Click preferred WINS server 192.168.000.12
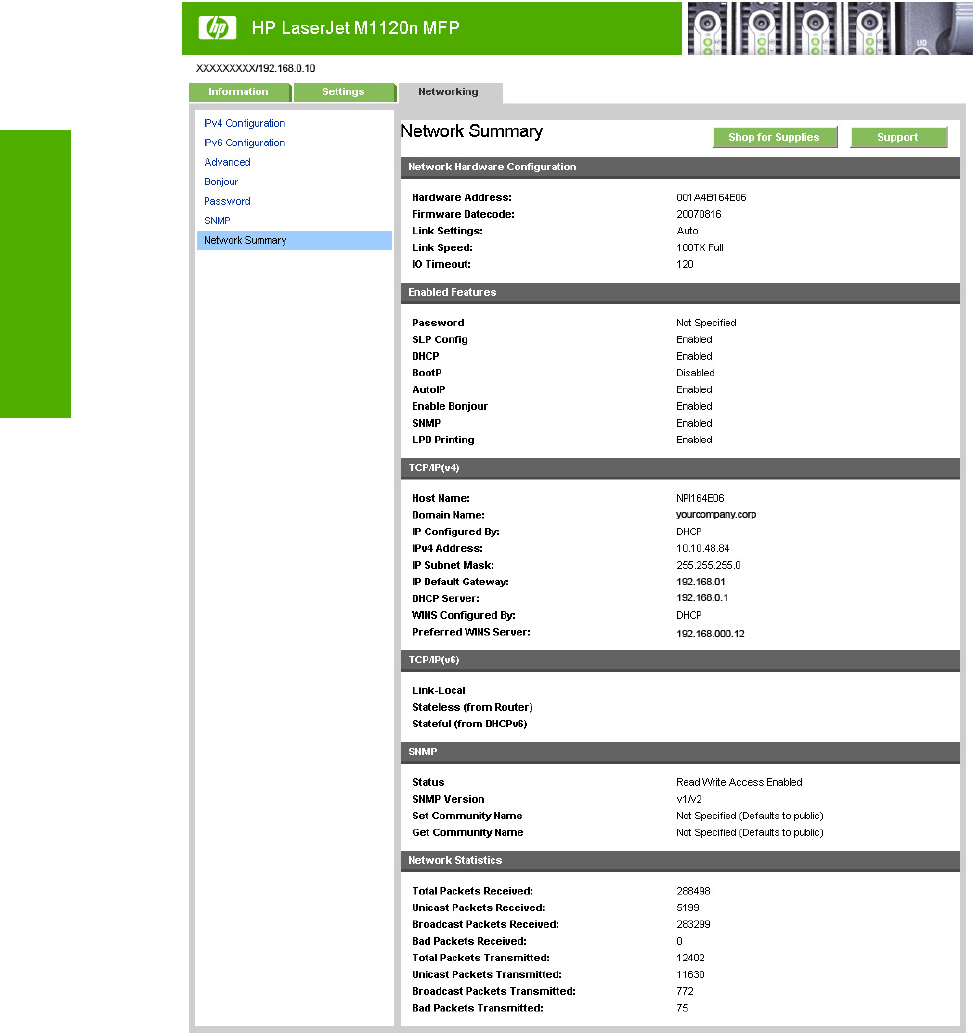This screenshot has width=974, height=1036. coord(710,634)
